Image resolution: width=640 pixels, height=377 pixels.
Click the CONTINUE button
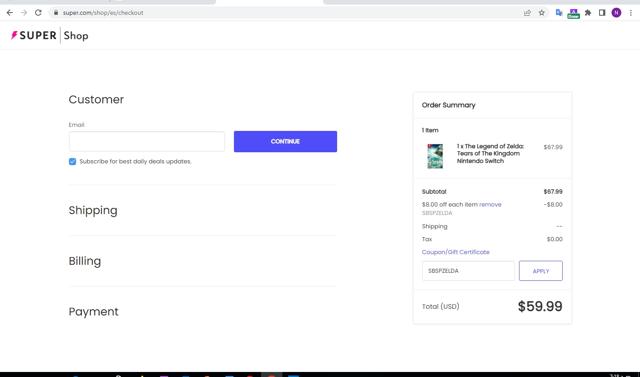click(285, 142)
